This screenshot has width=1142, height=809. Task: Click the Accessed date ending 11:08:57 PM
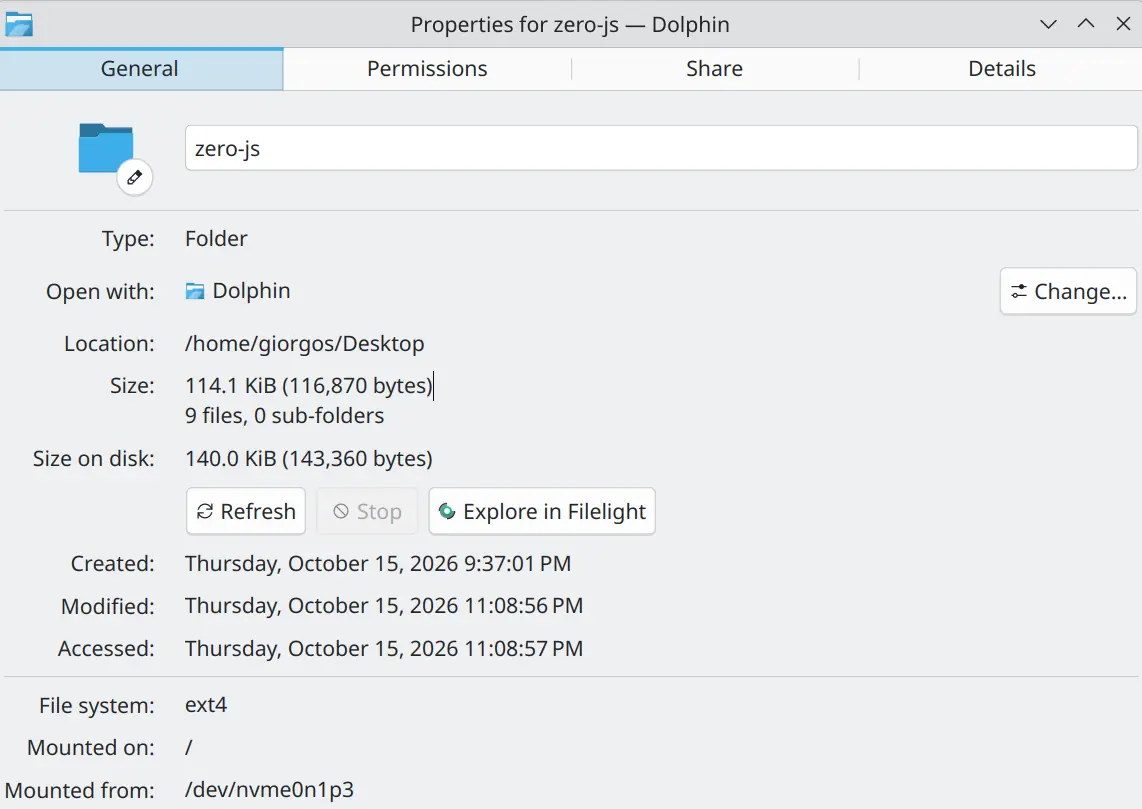[x=384, y=649]
